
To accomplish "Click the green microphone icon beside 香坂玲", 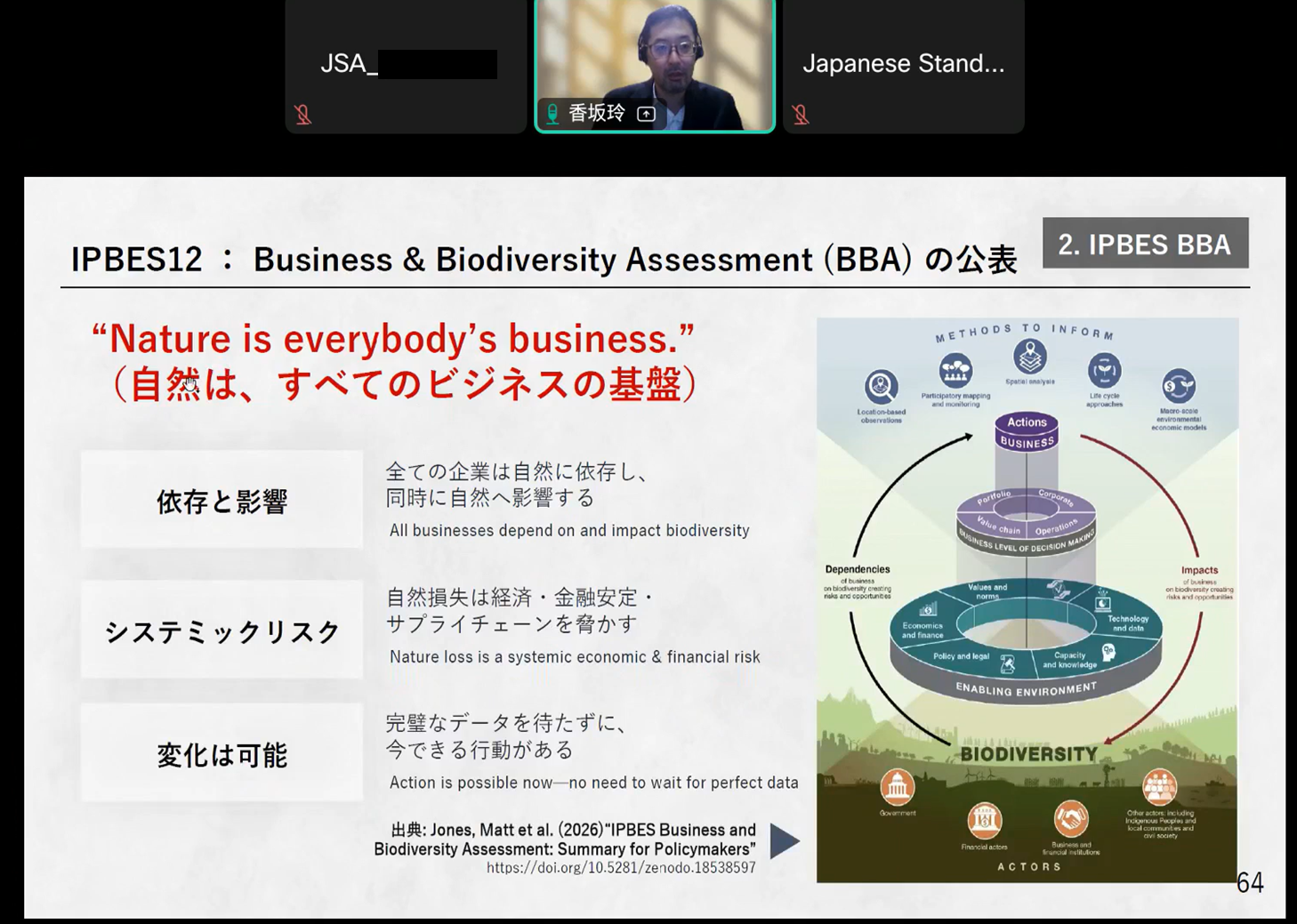I will (x=552, y=114).
